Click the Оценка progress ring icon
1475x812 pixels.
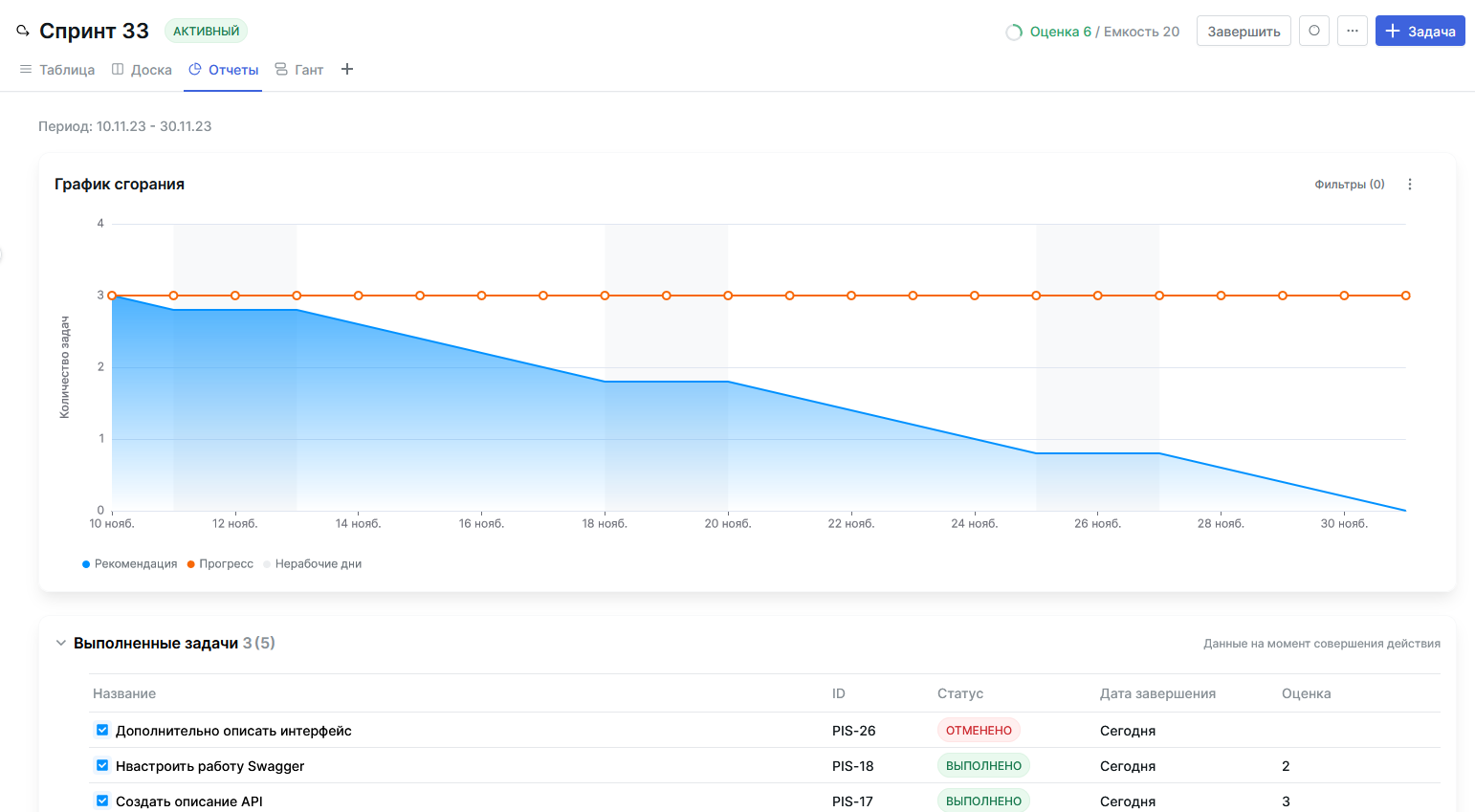tap(1014, 33)
